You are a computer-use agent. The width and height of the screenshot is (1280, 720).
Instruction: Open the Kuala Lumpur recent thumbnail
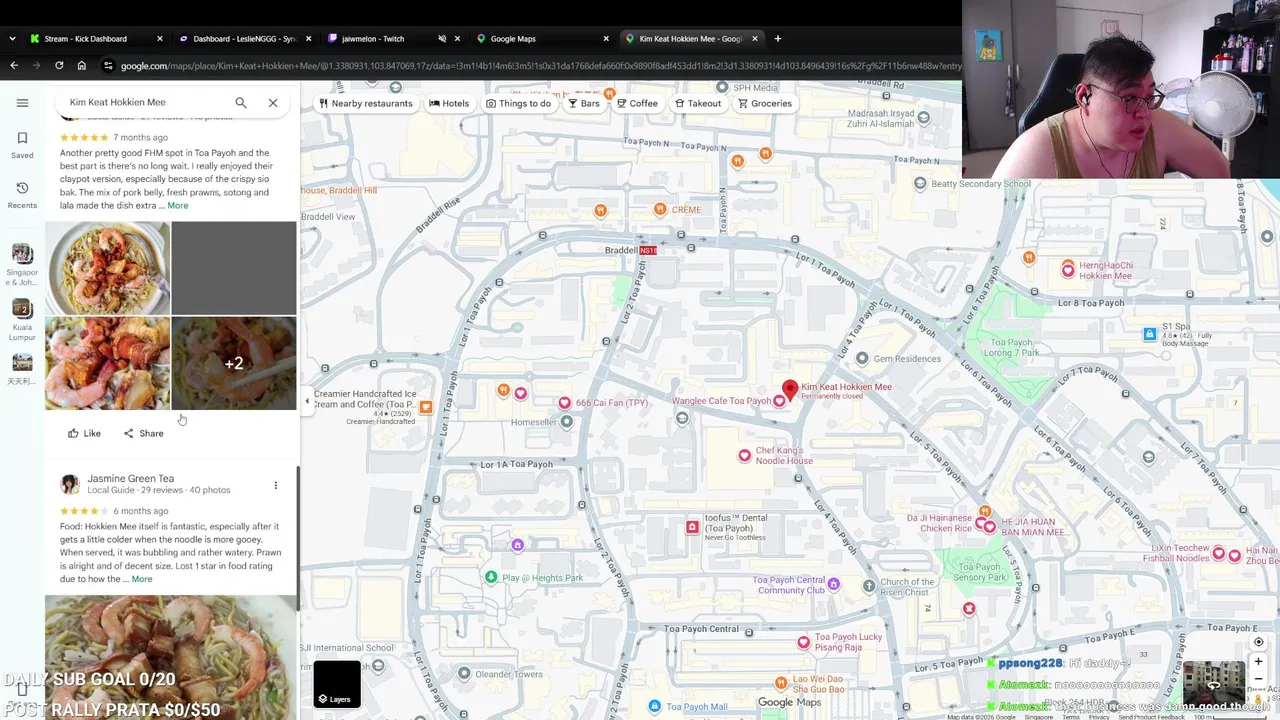click(x=22, y=319)
